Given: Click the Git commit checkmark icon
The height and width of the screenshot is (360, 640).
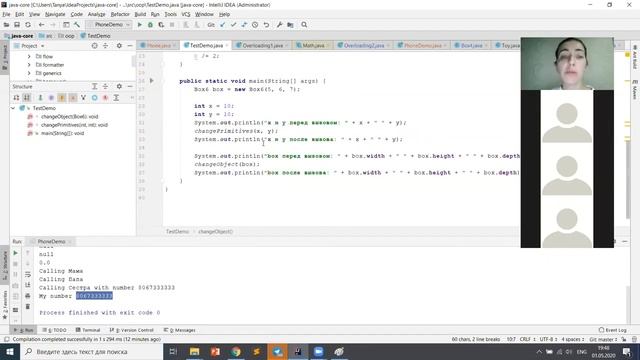Looking at the screenshot, I should click(x=233, y=25).
